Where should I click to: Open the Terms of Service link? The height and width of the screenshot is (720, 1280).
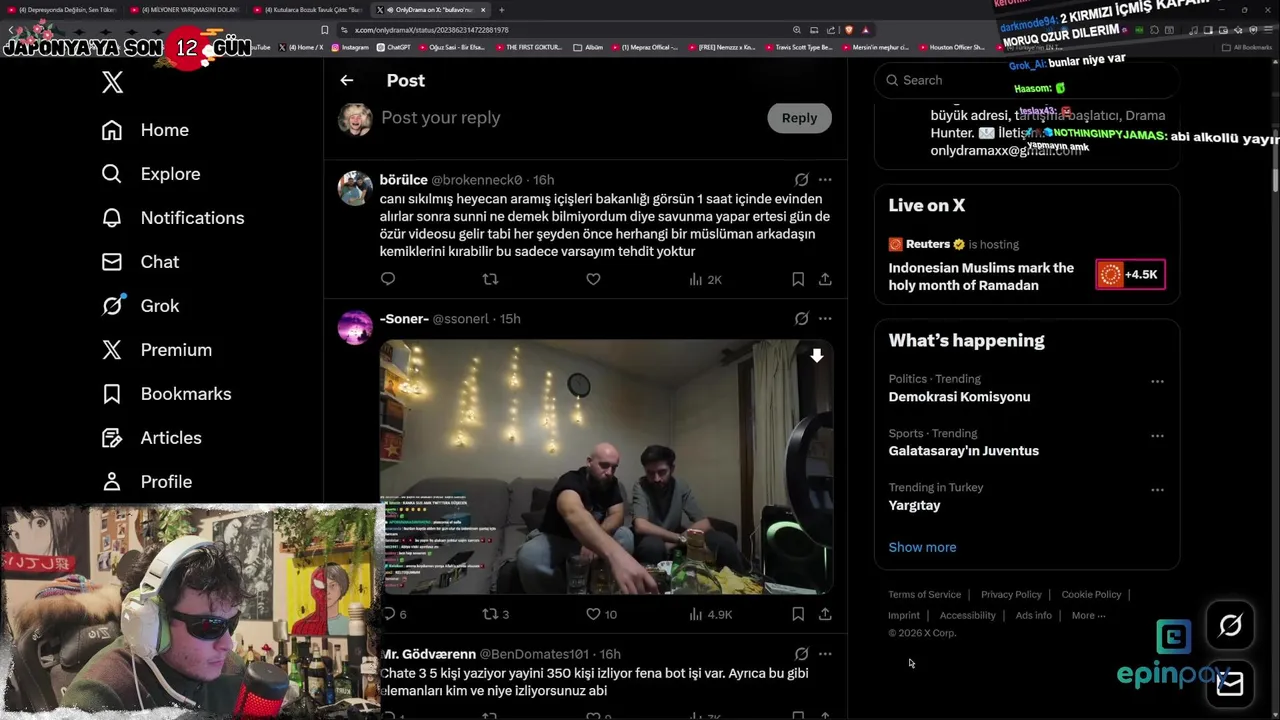924,594
